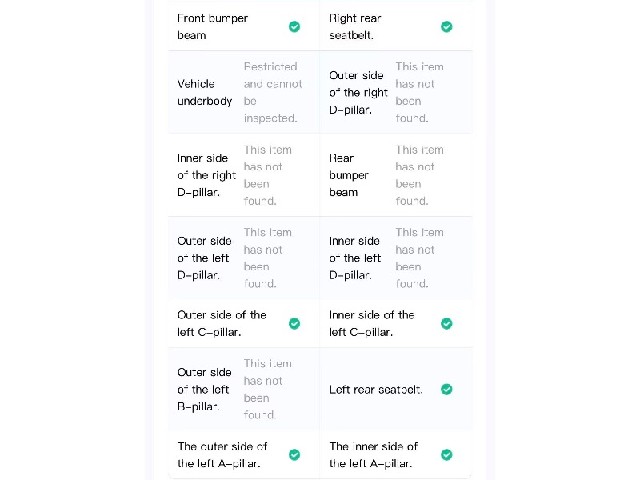Click checkmark for inner side of left A-pillar

447,455
